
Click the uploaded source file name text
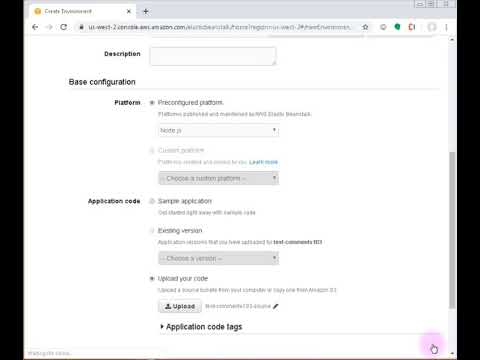click(238, 306)
